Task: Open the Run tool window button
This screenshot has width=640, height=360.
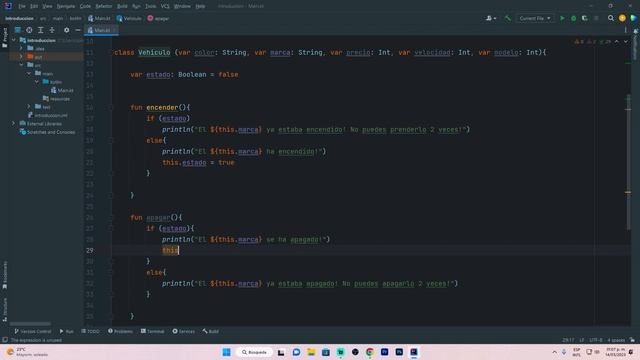Action: [67, 331]
